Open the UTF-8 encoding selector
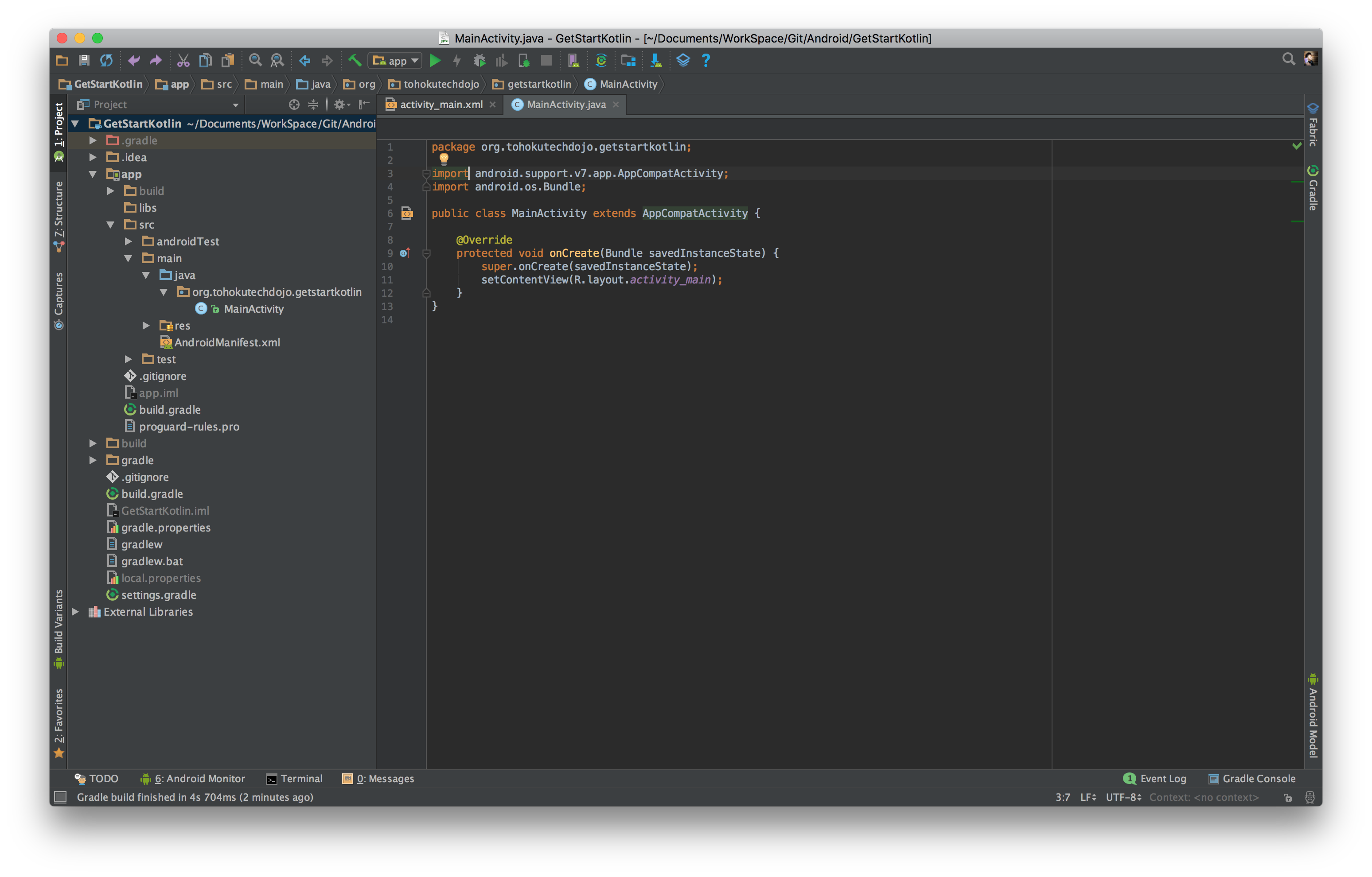 (1123, 797)
